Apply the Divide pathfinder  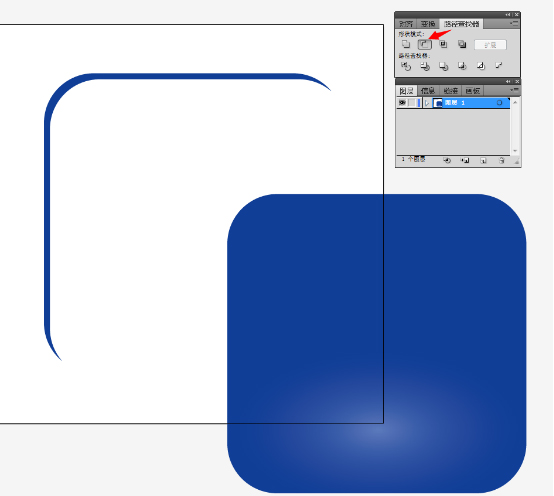406,66
